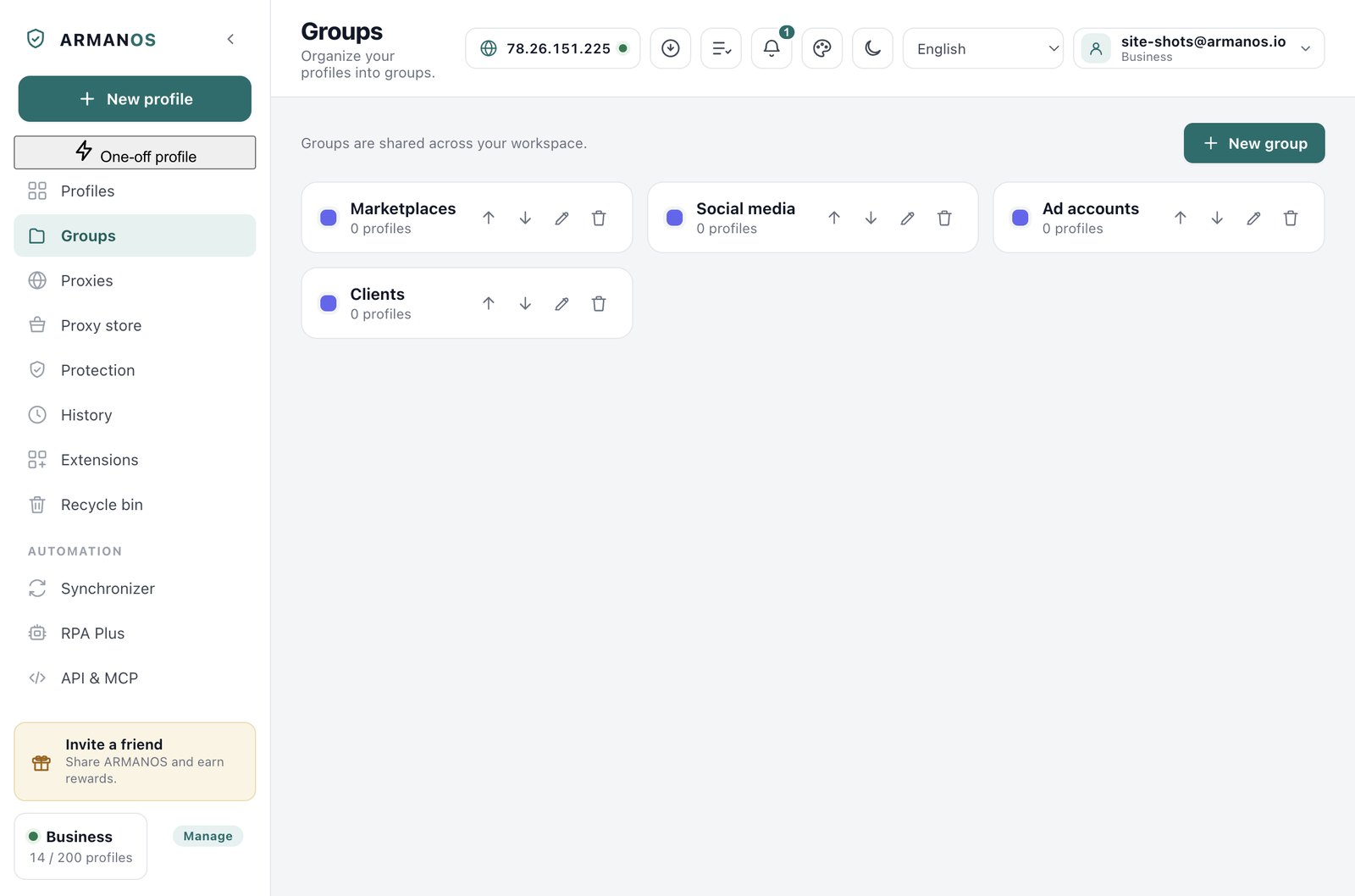Image resolution: width=1355 pixels, height=896 pixels.
Task: Click the Business plan status card
Action: tap(80, 846)
